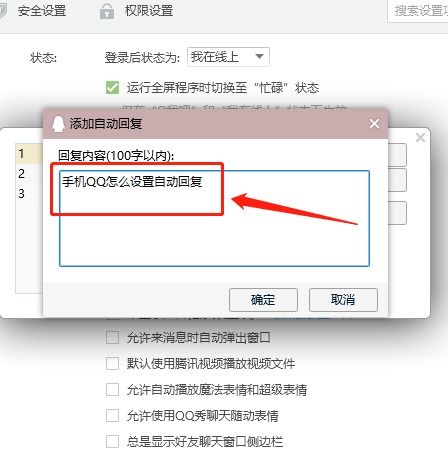Close the background auto-reply list window
Viewport: 448px width, 450px height.
pos(420,137)
